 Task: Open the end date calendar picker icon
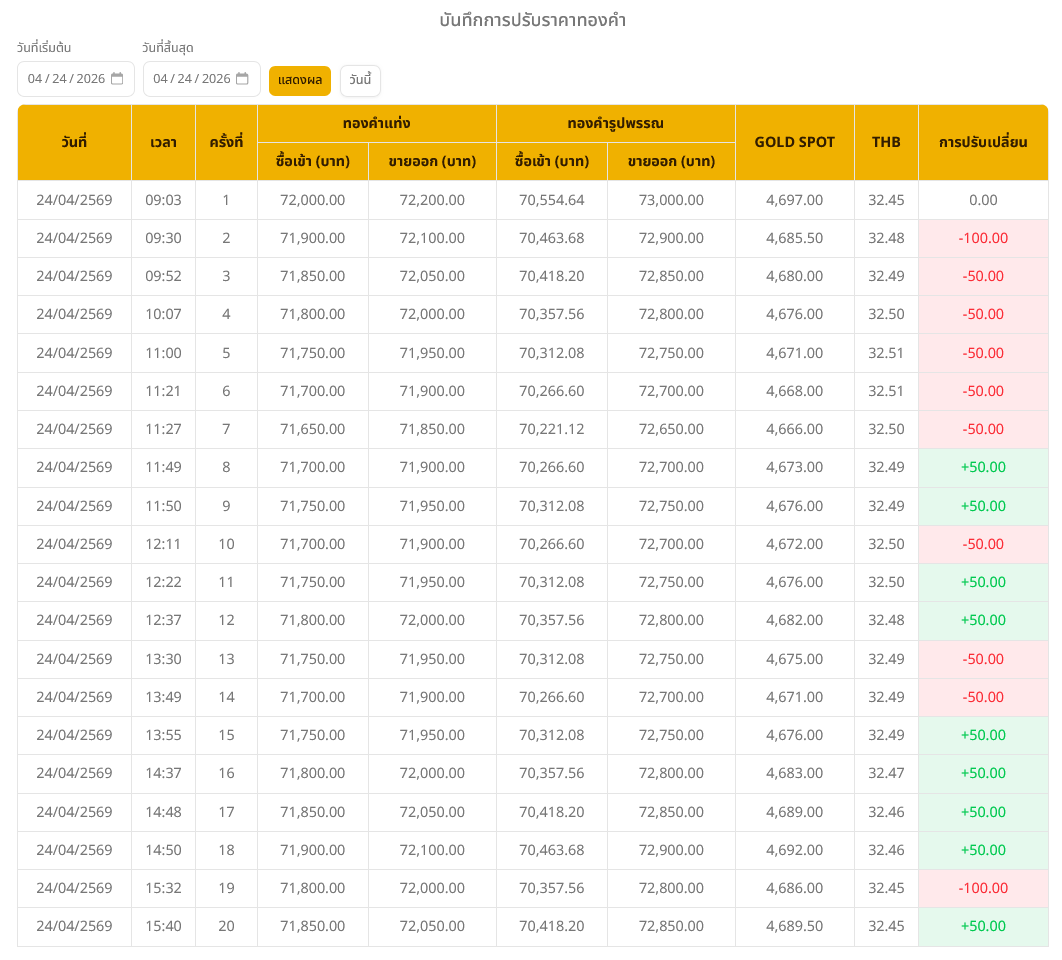click(242, 79)
